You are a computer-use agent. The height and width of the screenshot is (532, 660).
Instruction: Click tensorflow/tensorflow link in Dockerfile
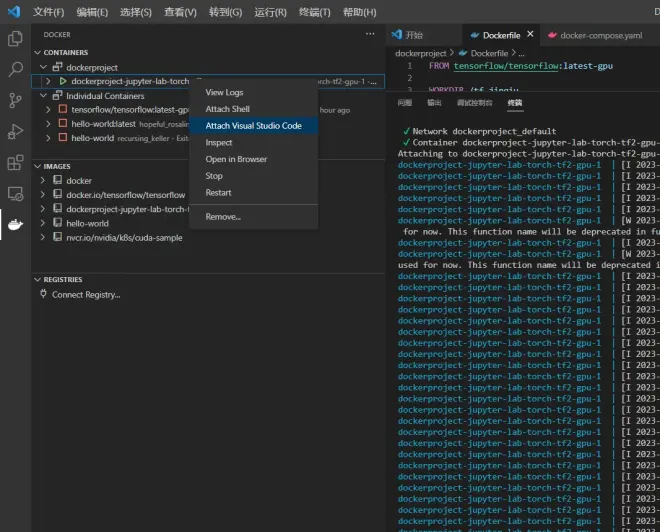pyautogui.click(x=506, y=66)
